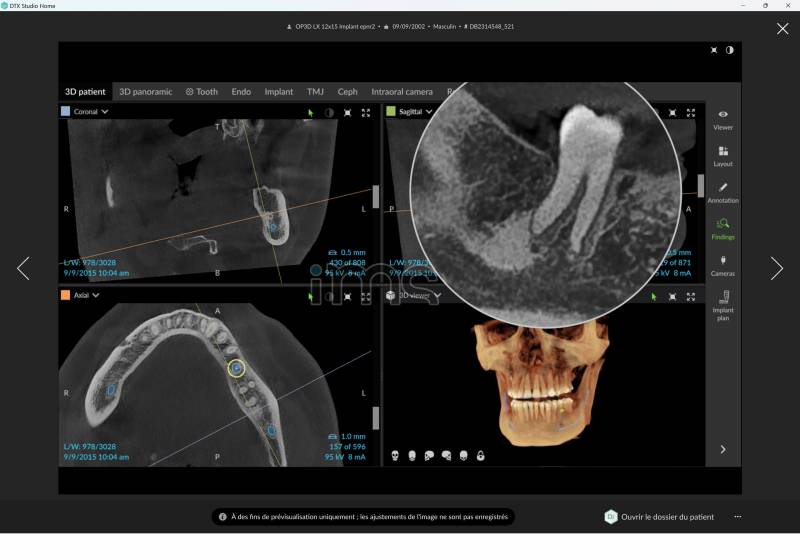The height and width of the screenshot is (560, 800).
Task: Click the lock icon in 3D viewer
Action: point(480,456)
